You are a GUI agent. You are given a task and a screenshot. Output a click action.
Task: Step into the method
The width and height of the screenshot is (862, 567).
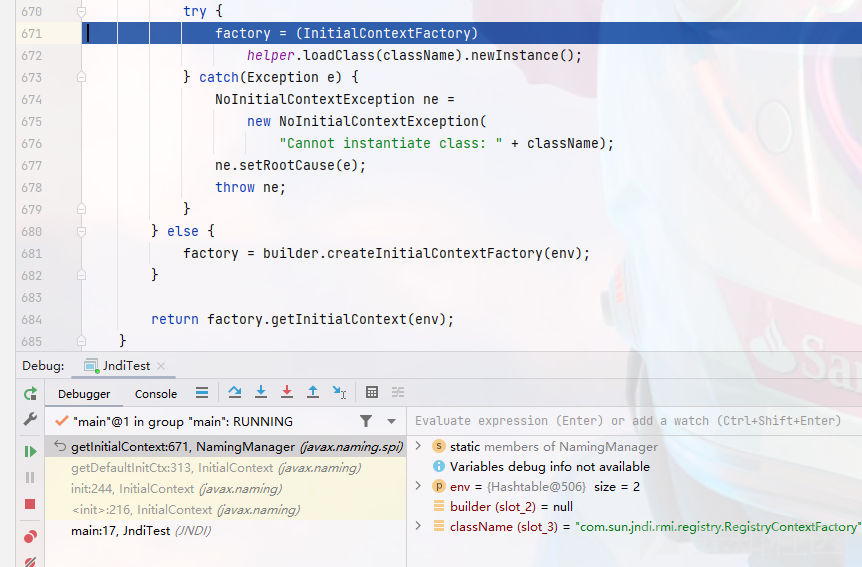[x=261, y=392]
